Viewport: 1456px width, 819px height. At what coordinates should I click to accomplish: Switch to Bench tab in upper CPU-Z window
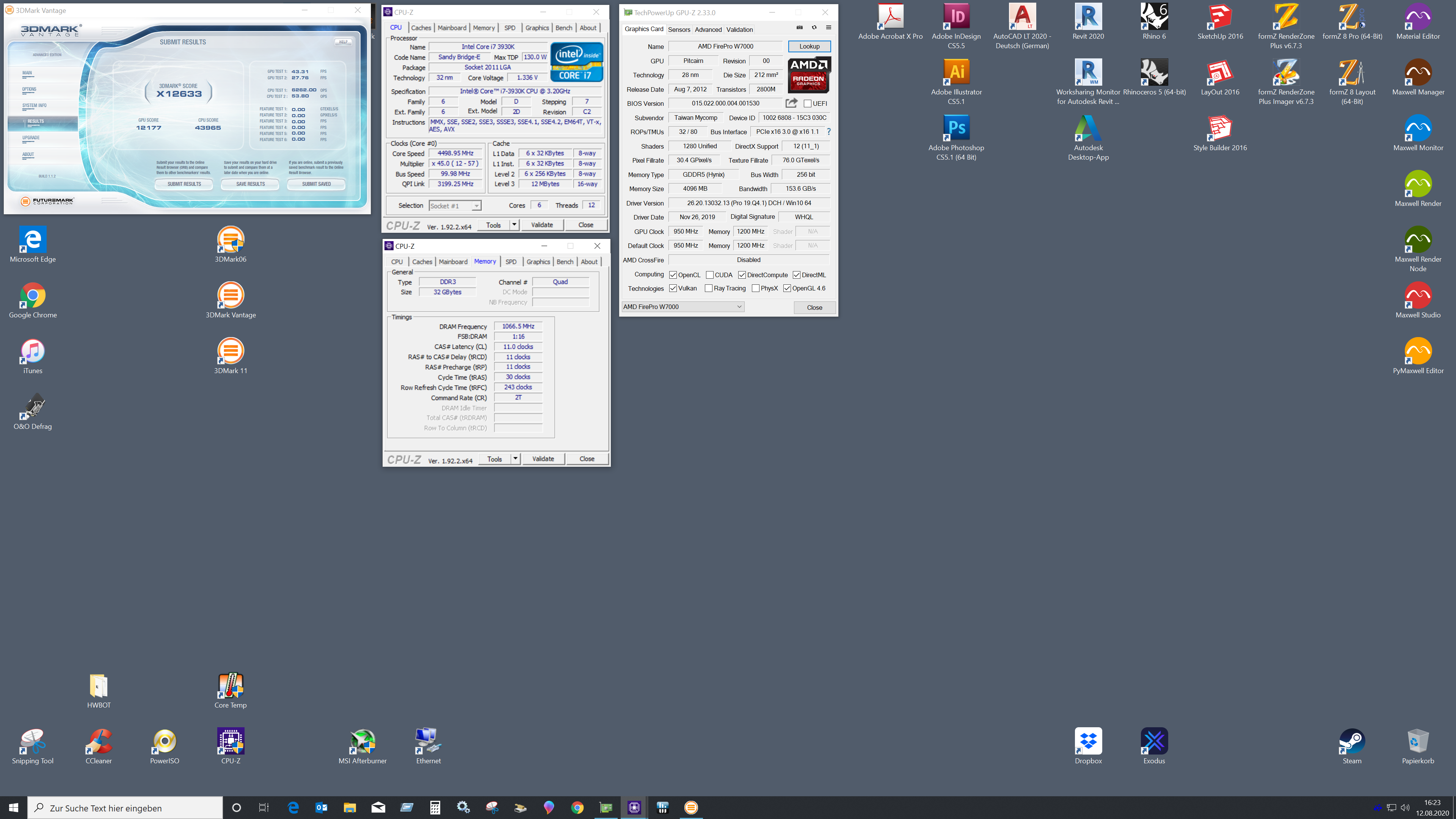[563, 28]
